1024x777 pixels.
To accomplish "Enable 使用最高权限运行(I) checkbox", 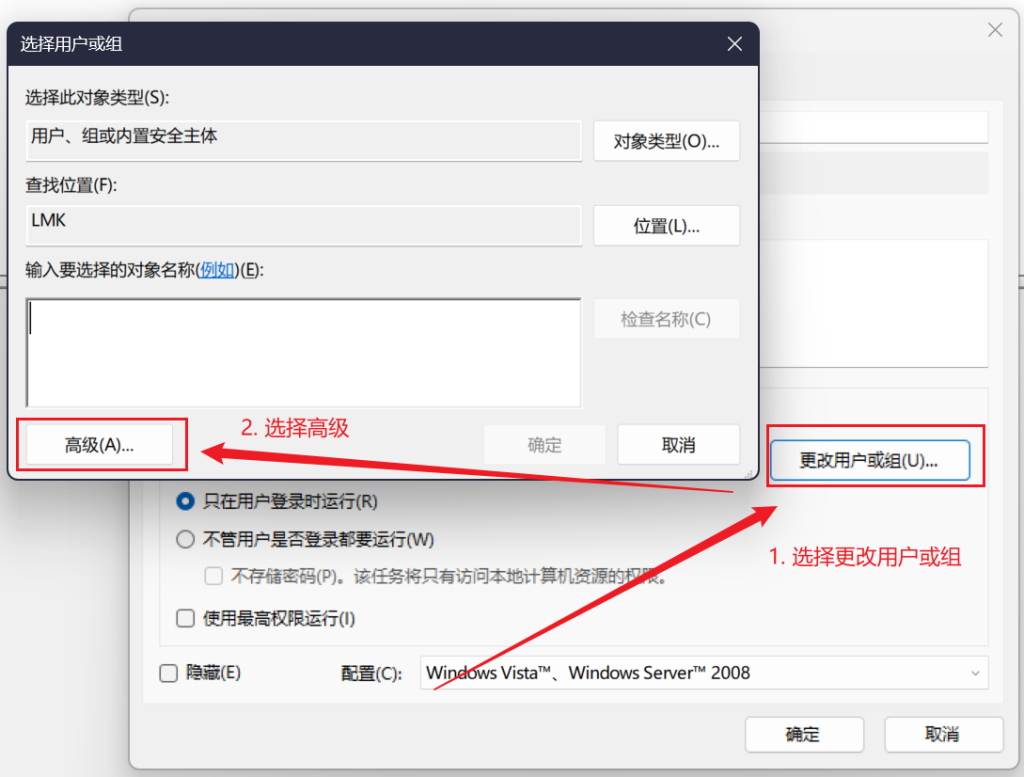I will click(185, 618).
